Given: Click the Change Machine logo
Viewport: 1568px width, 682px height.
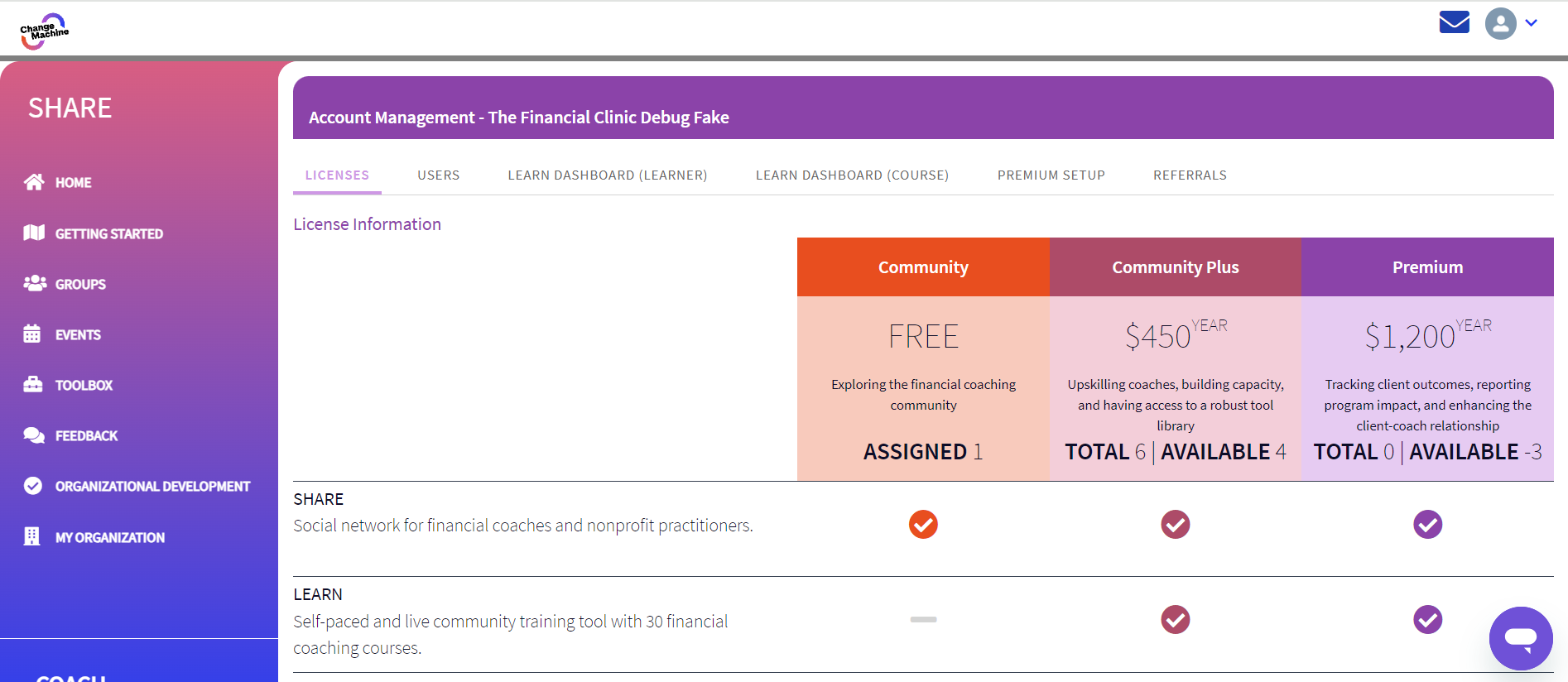Looking at the screenshot, I should coord(44,31).
